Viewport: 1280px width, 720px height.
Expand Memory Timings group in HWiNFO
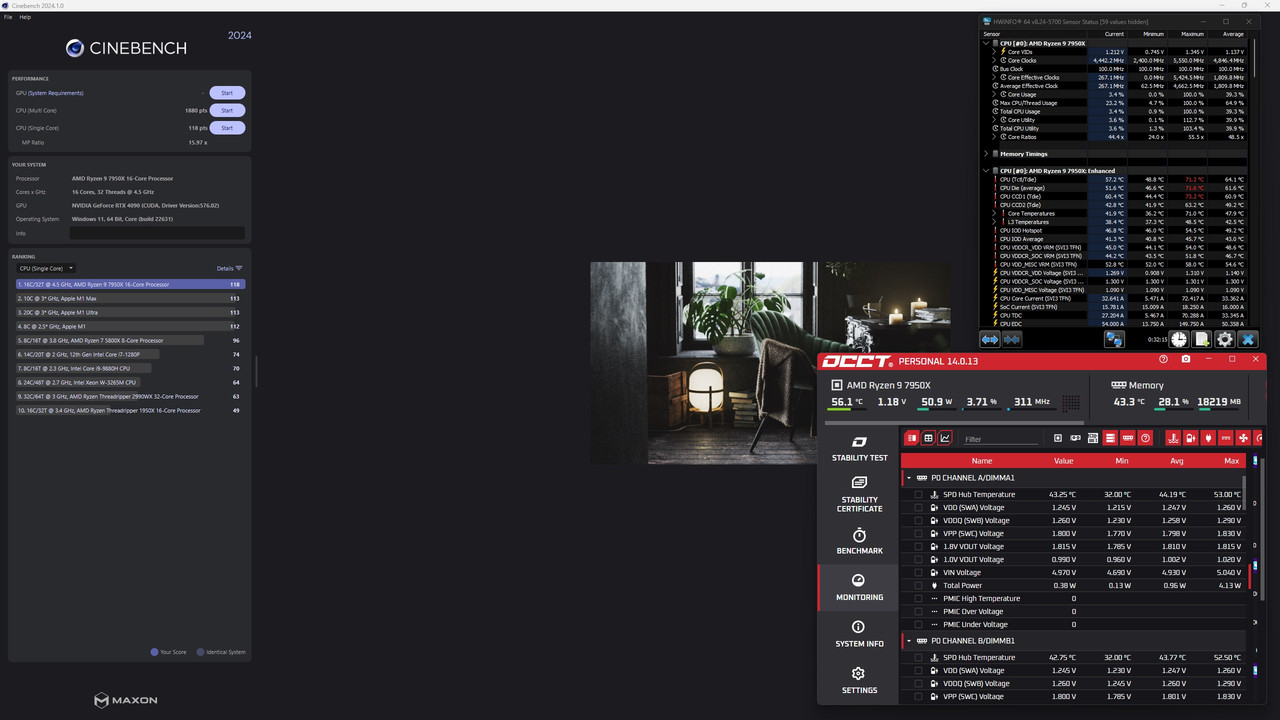pos(986,154)
